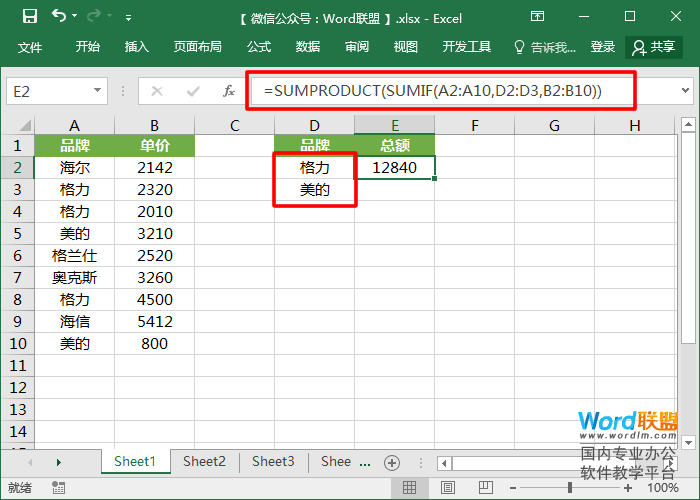Click the Save icon in quick access toolbar

pyautogui.click(x=29, y=17)
